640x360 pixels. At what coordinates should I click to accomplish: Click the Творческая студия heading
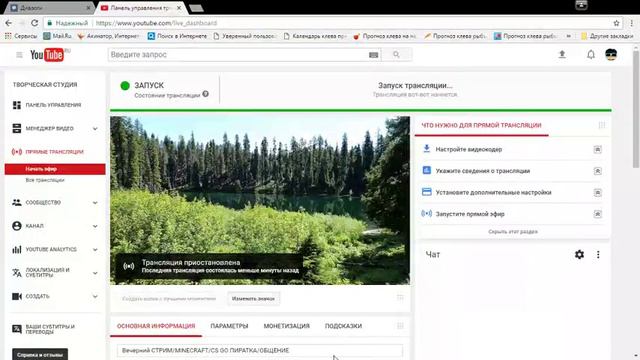(45, 84)
